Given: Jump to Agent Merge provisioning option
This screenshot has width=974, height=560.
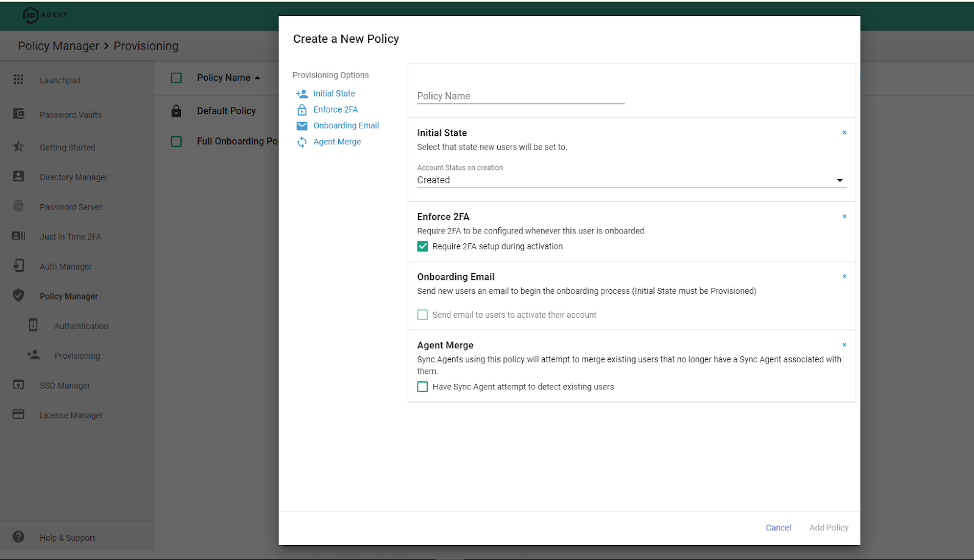Looking at the screenshot, I should point(337,142).
